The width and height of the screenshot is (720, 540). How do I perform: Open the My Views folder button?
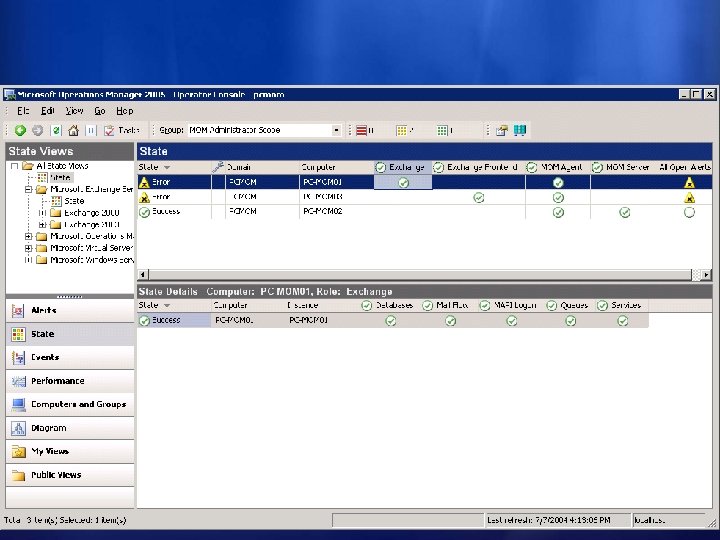pyautogui.click(x=70, y=451)
